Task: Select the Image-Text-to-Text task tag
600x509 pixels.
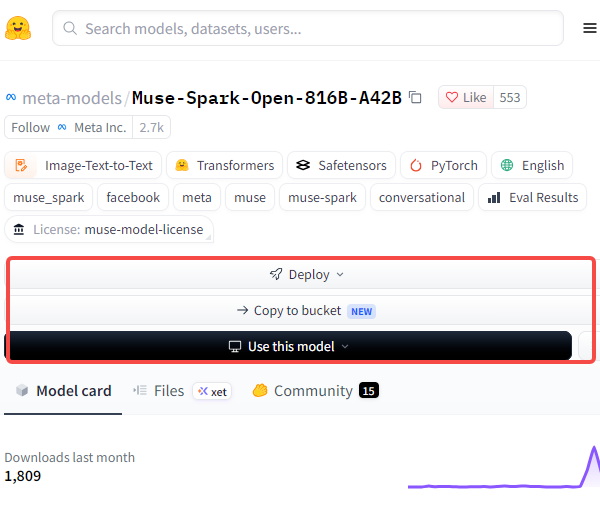Action: pos(83,165)
